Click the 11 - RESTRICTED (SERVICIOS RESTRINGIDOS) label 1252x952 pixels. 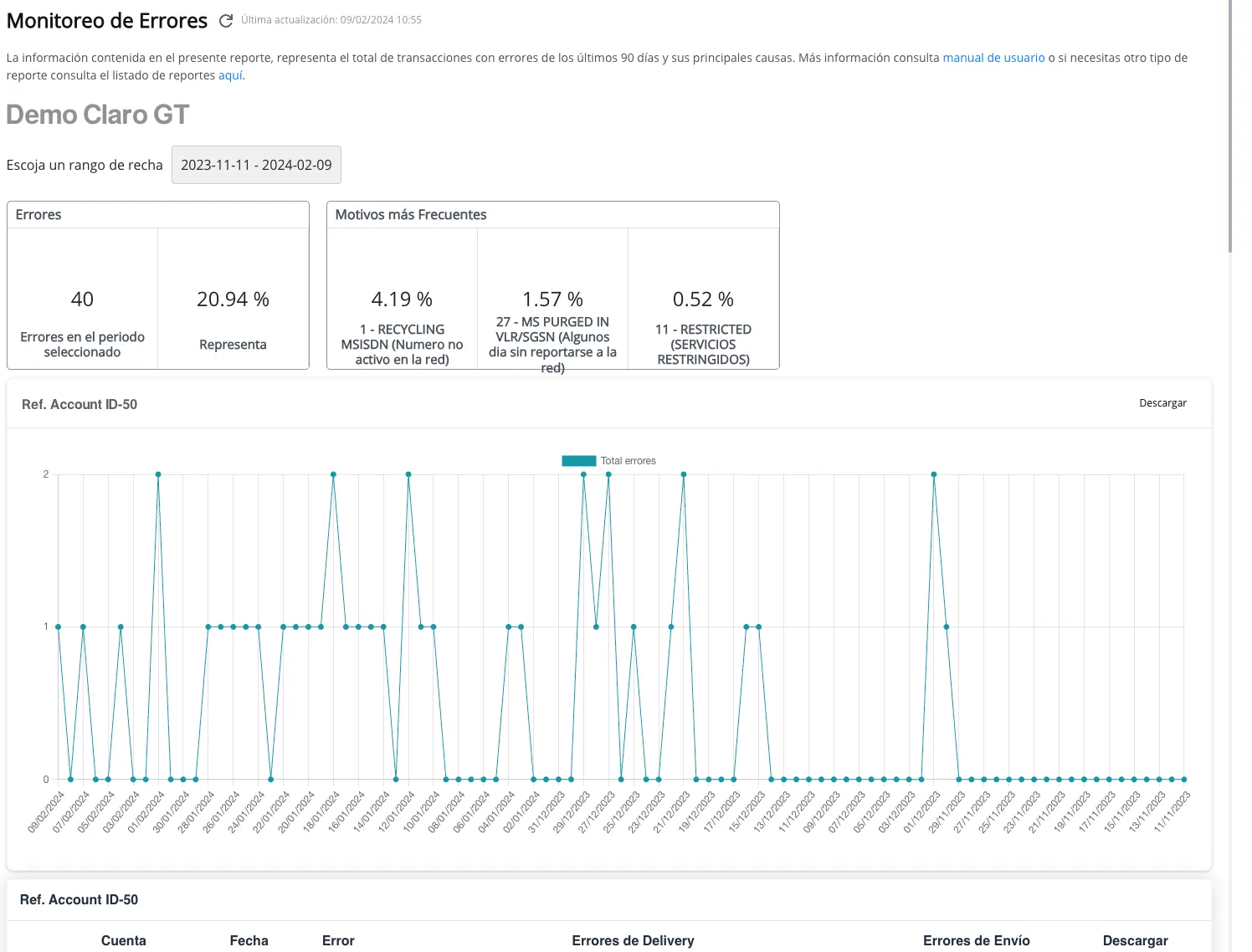pos(703,345)
